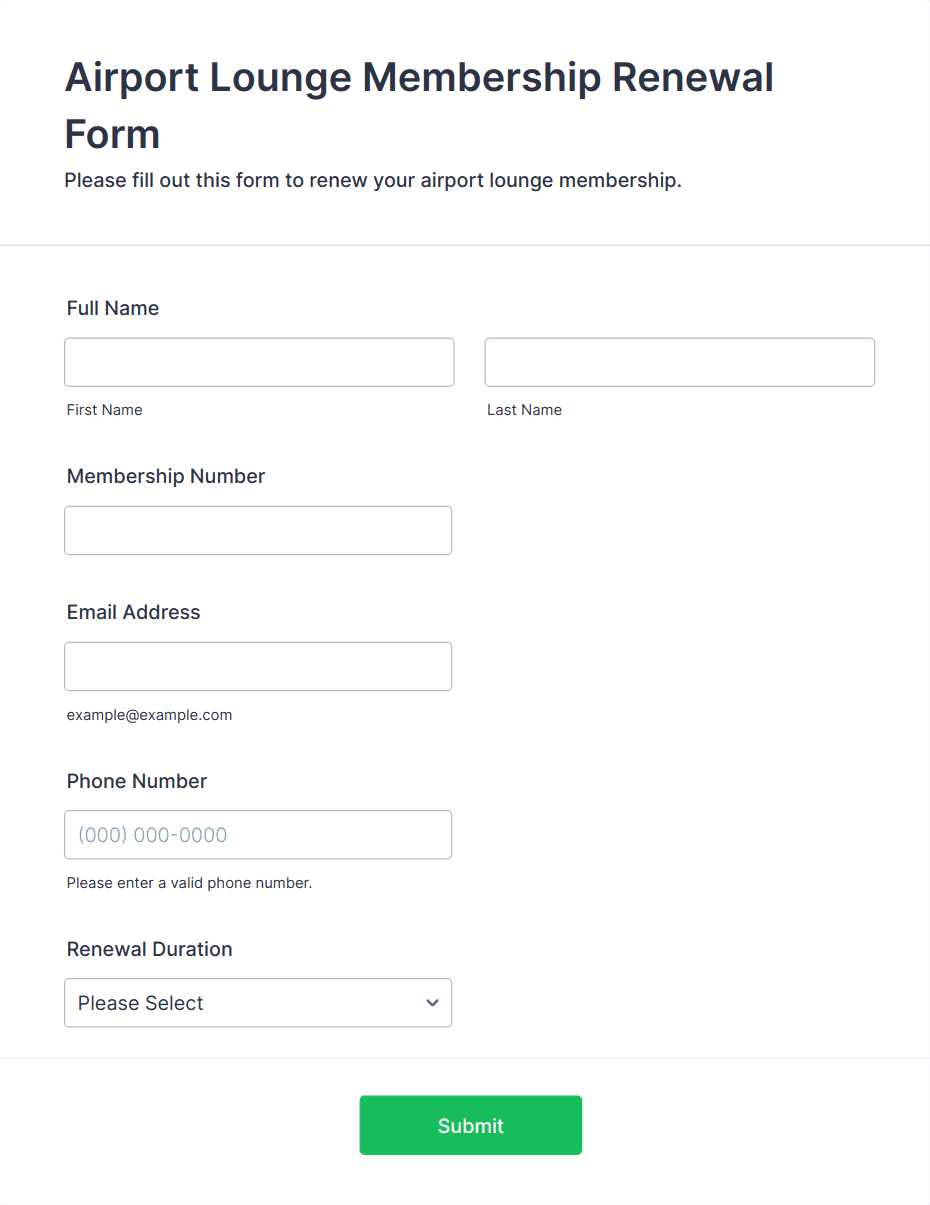Screen dimensions: 930x1205
Task: Click the form description subtitle text
Action: pos(372,181)
